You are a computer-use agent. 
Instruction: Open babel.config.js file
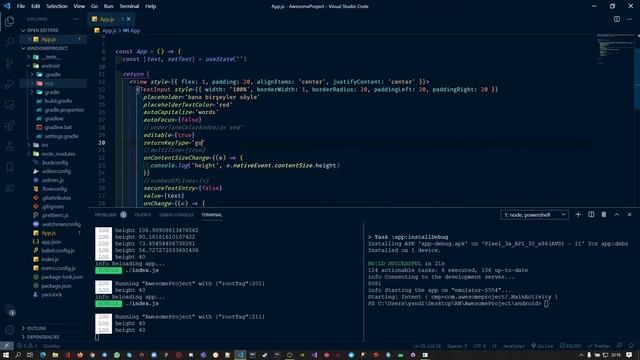tap(58, 251)
